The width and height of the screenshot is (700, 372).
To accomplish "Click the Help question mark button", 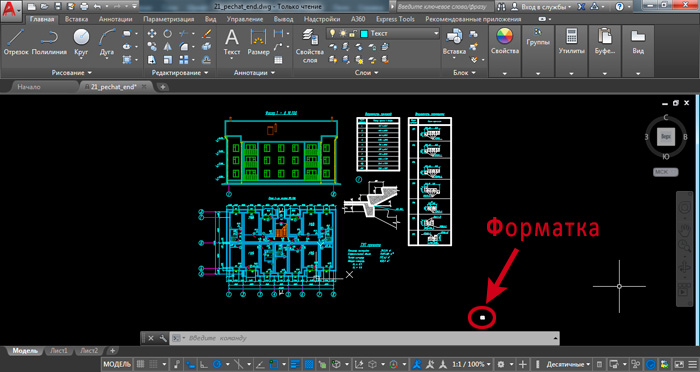I will pyautogui.click(x=619, y=7).
